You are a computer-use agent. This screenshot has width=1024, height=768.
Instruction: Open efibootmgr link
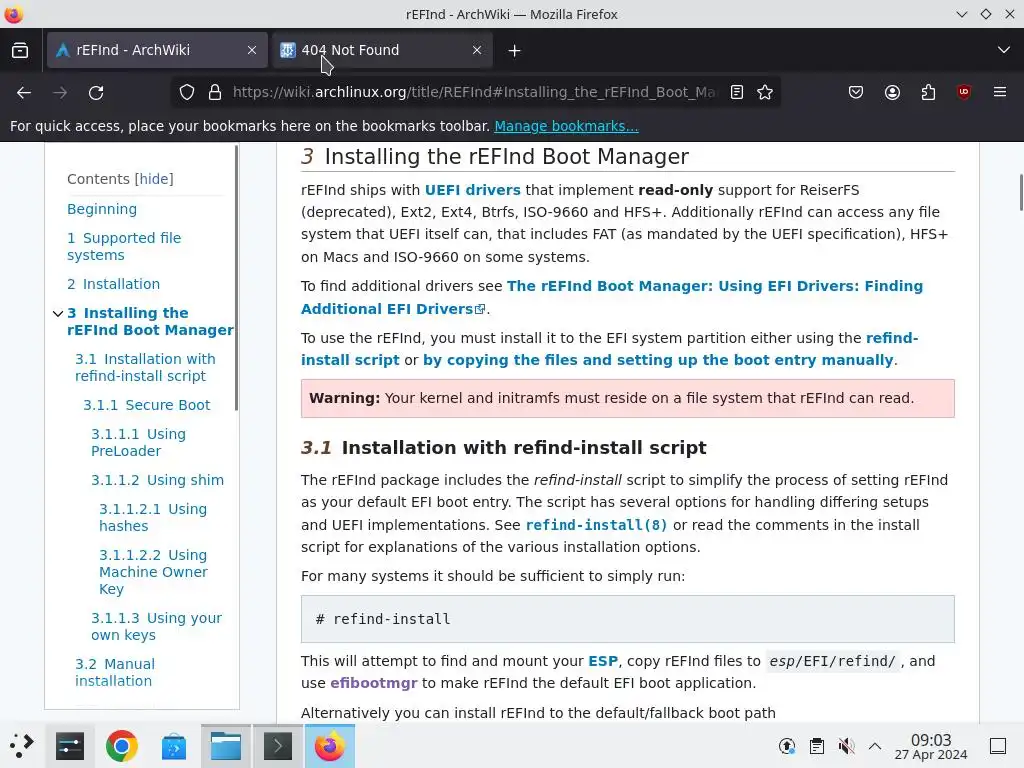[374, 683]
